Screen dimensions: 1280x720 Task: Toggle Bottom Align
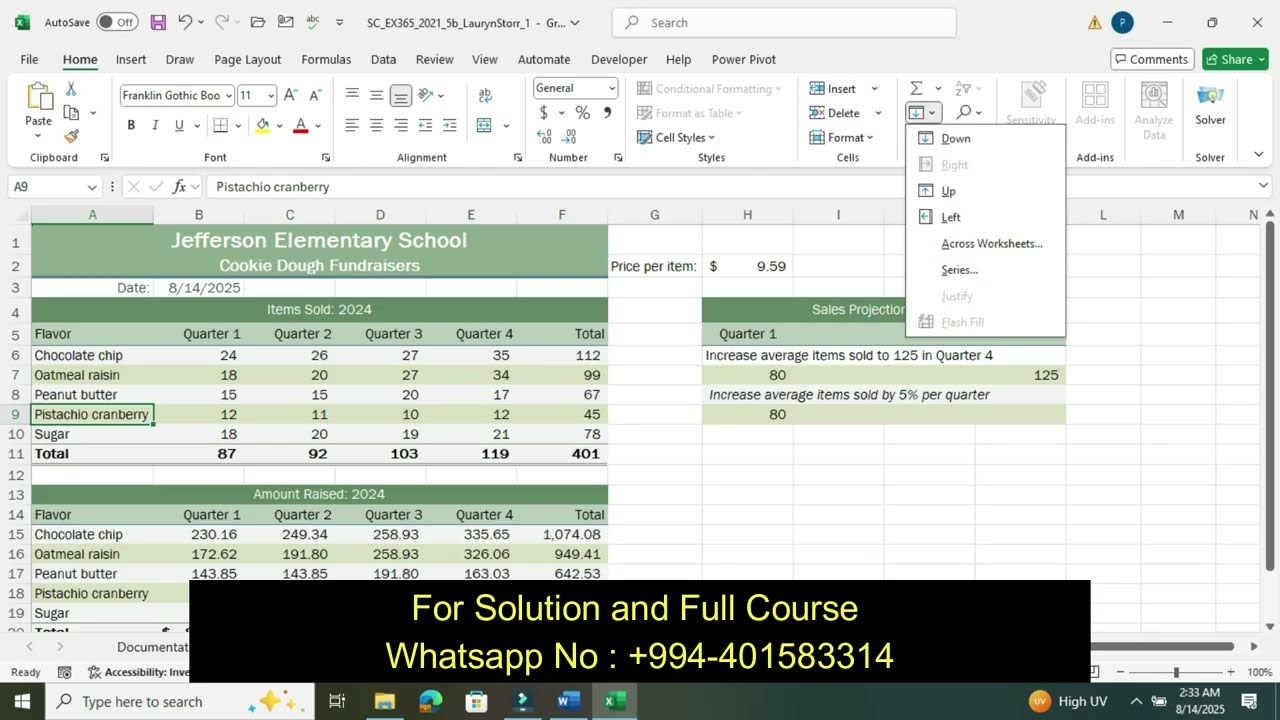(x=401, y=96)
